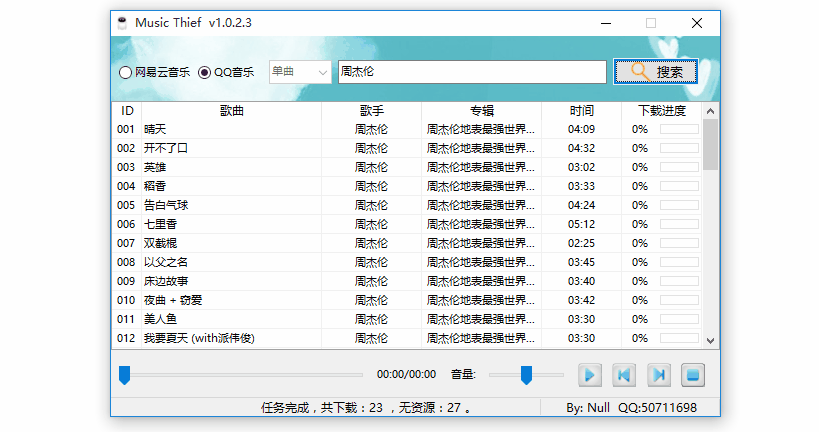Skip to the next track
Image resolution: width=819 pixels, height=432 pixels.
pyautogui.click(x=659, y=375)
